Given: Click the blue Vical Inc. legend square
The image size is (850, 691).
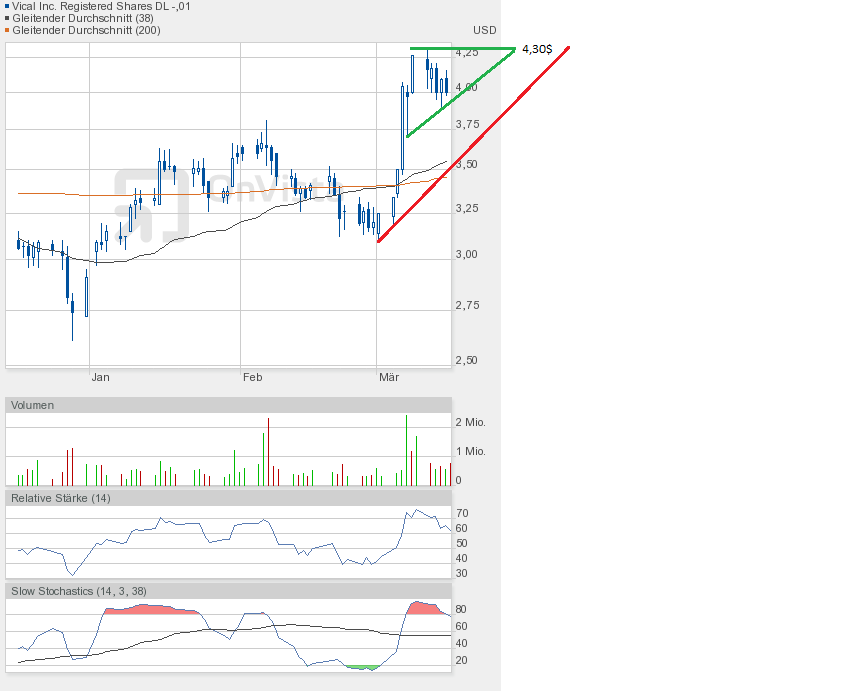Looking at the screenshot, I should tap(7, 6).
